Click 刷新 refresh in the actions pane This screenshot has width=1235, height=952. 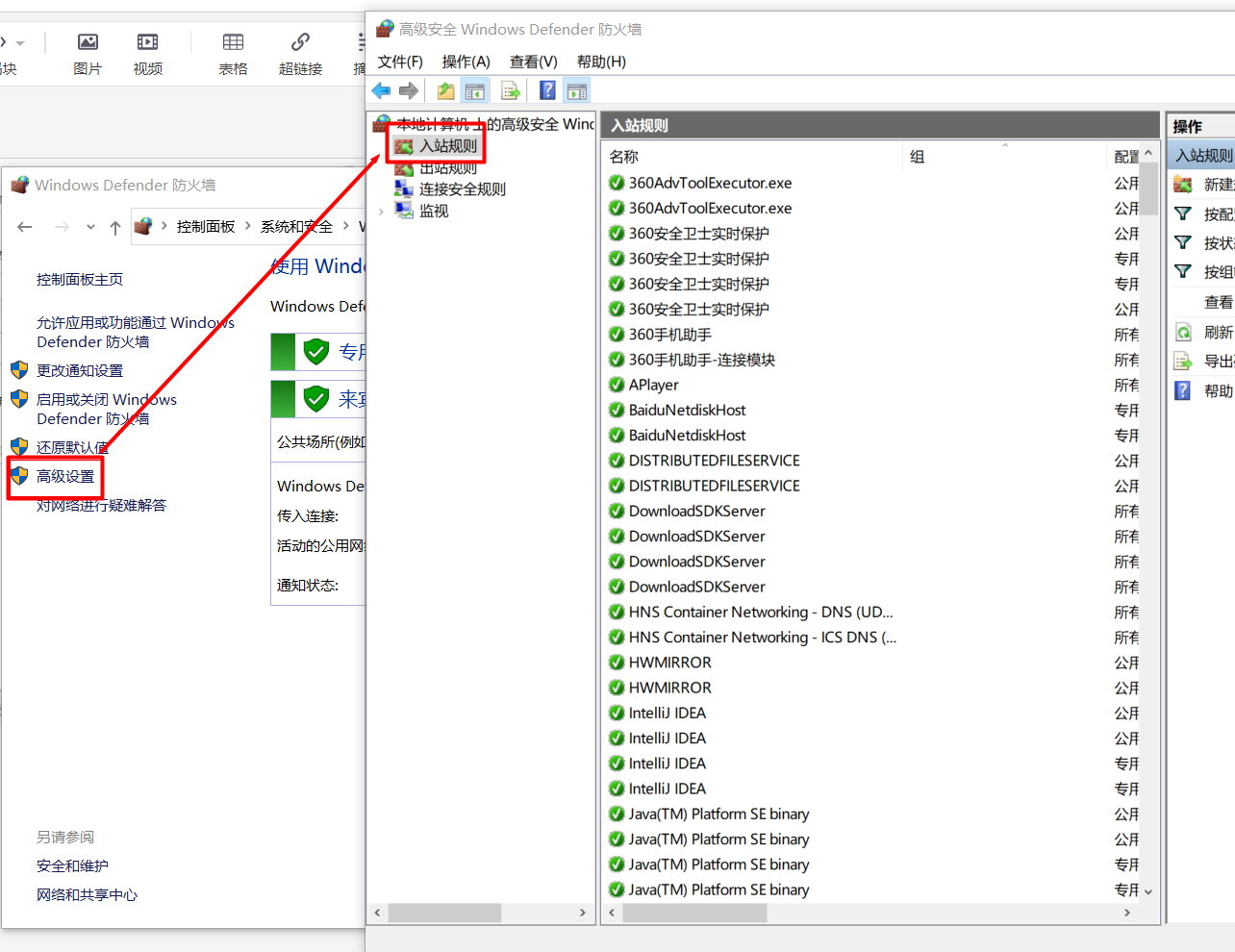1217,332
